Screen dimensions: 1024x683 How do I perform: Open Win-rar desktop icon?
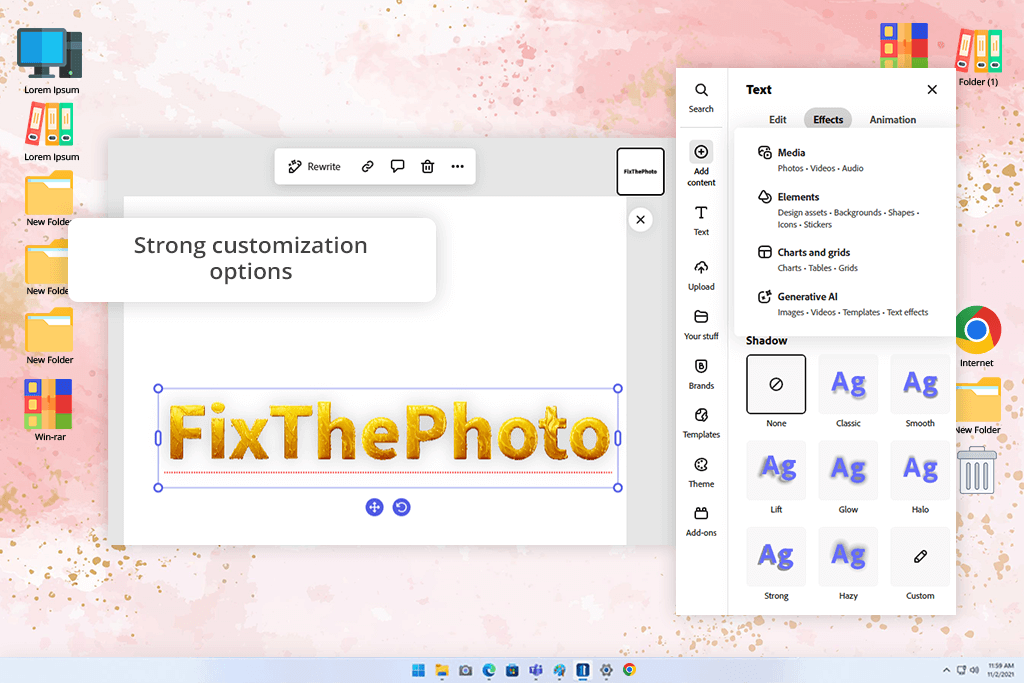click(50, 410)
